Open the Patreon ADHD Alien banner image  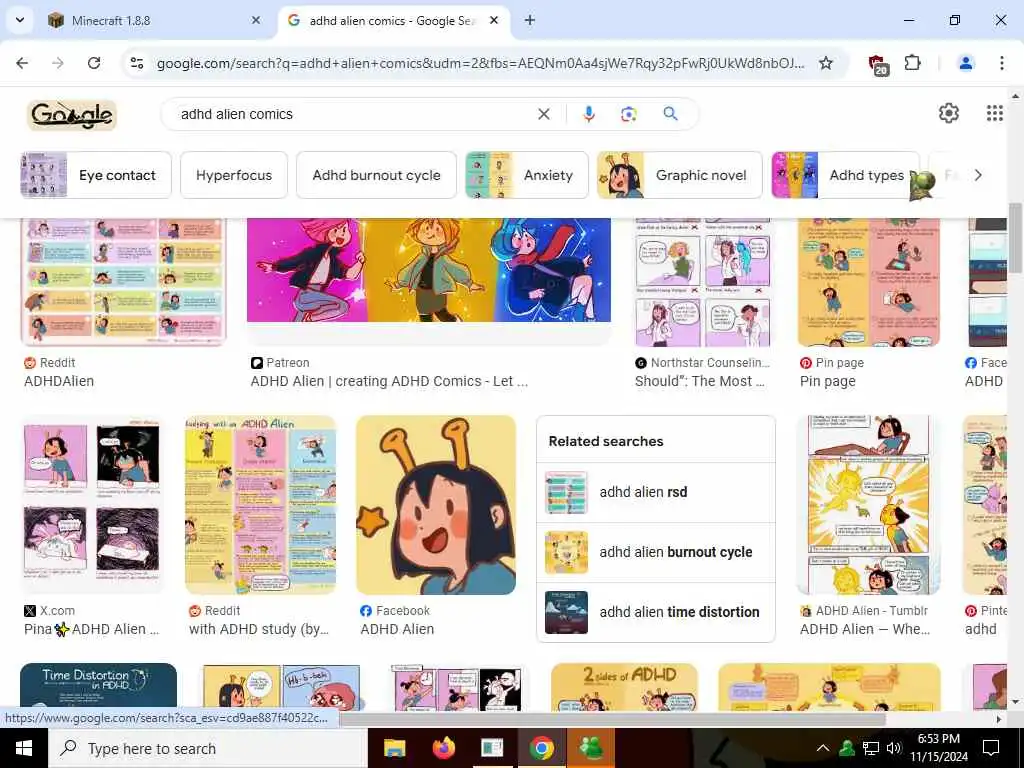coord(428,270)
